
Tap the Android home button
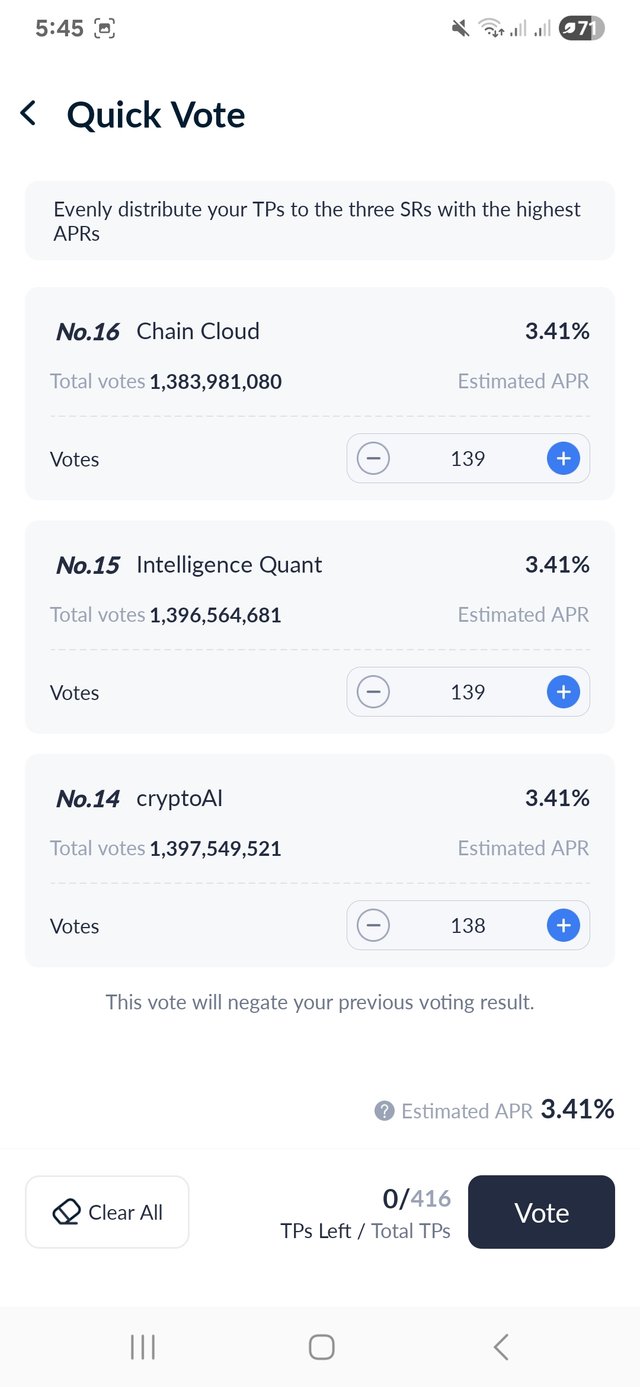[321, 1347]
